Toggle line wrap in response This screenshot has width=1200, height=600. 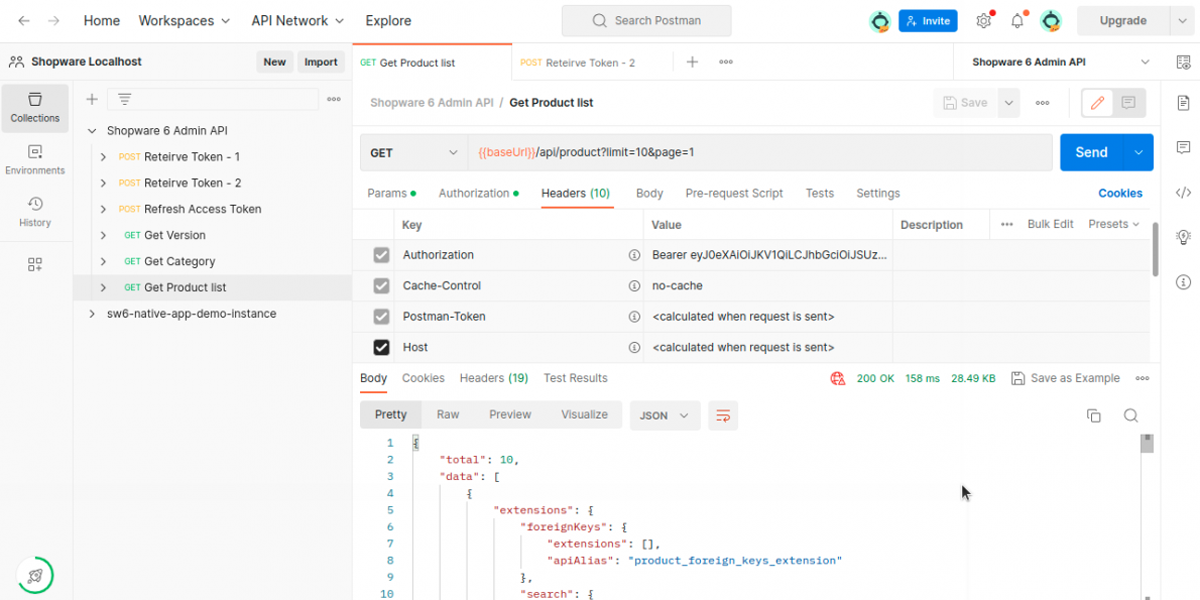pyautogui.click(x=723, y=415)
